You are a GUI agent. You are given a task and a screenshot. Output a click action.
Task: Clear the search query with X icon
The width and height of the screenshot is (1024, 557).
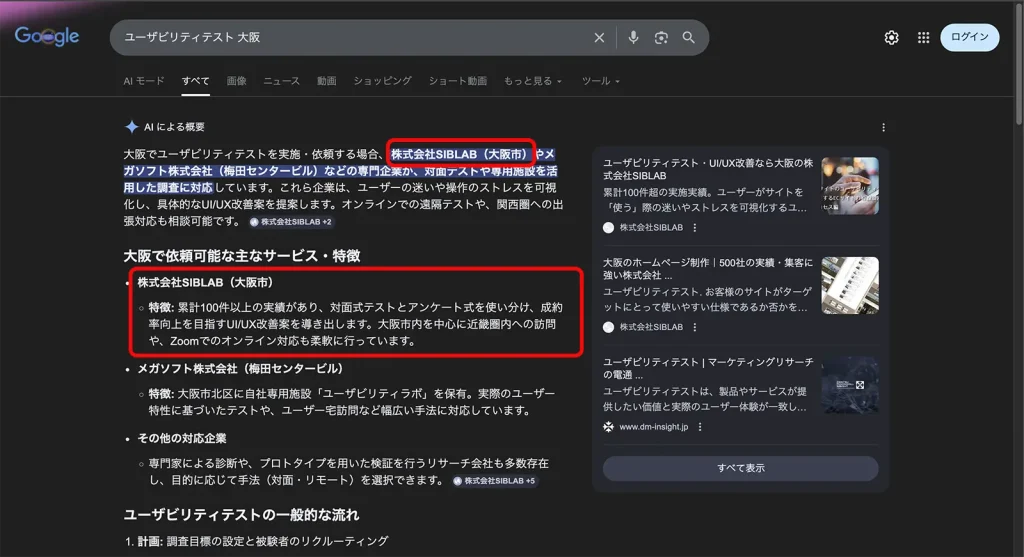coord(599,38)
